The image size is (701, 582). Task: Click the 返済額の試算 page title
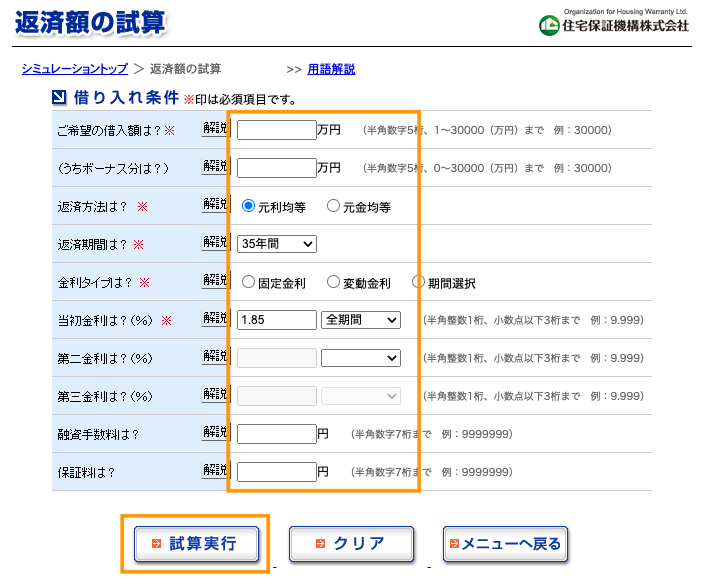(90, 22)
